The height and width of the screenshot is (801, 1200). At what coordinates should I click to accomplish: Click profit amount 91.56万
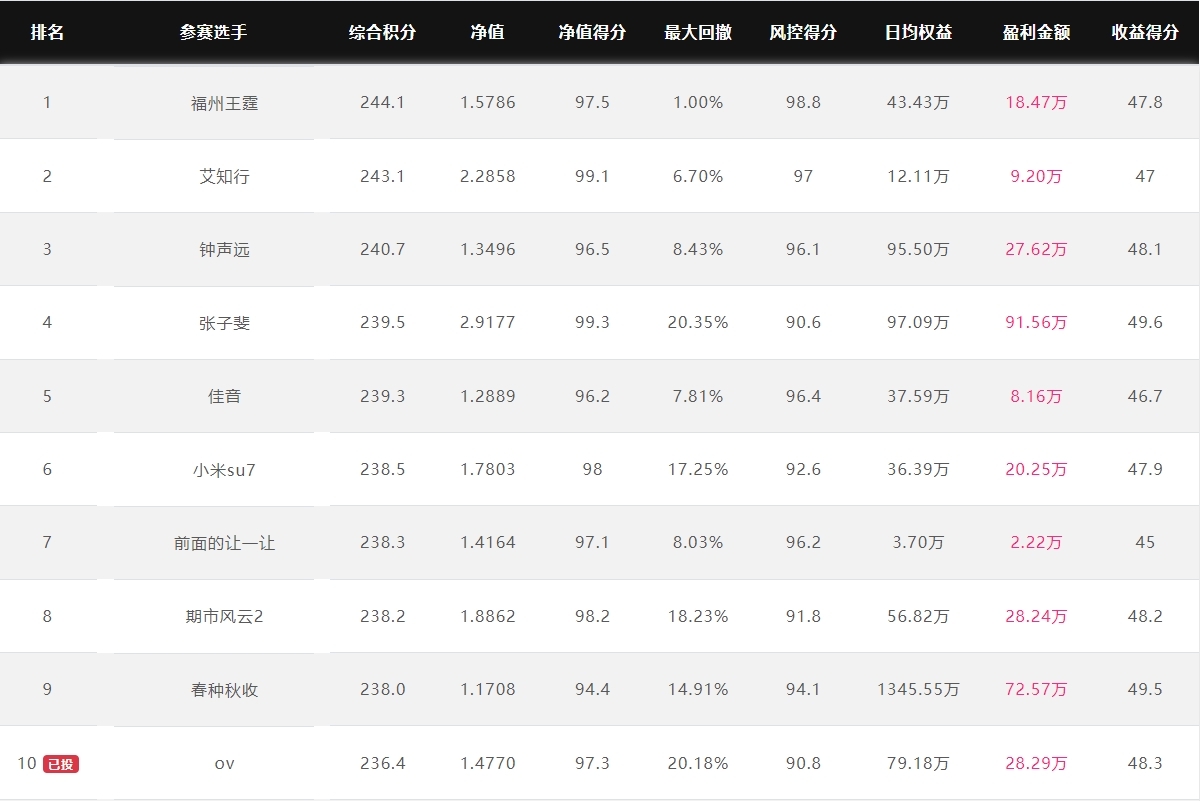[x=1036, y=323]
